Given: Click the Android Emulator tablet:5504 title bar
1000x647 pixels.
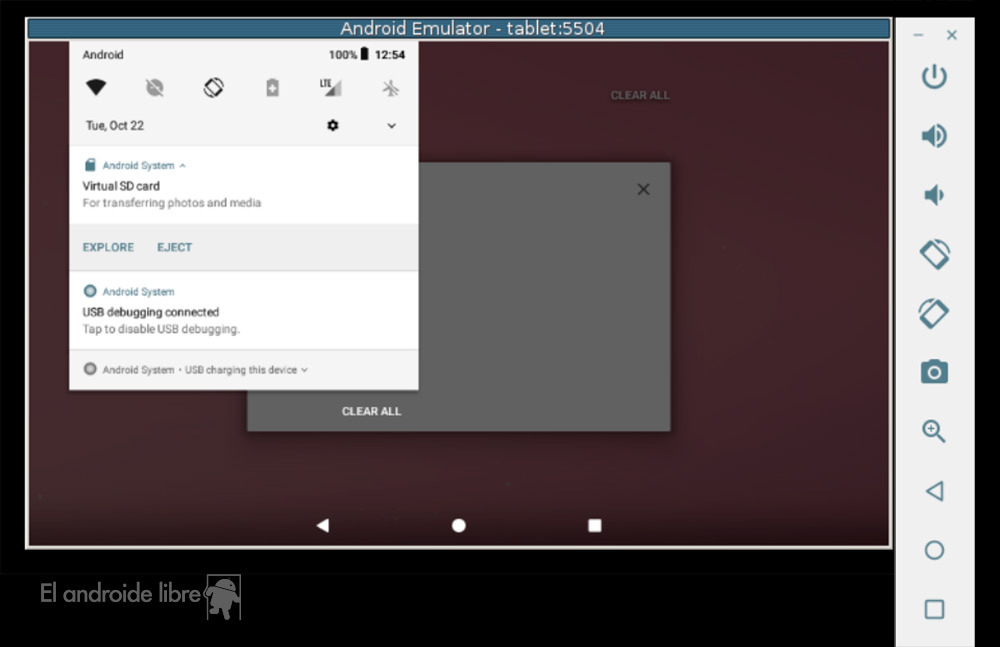Looking at the screenshot, I should 459,29.
